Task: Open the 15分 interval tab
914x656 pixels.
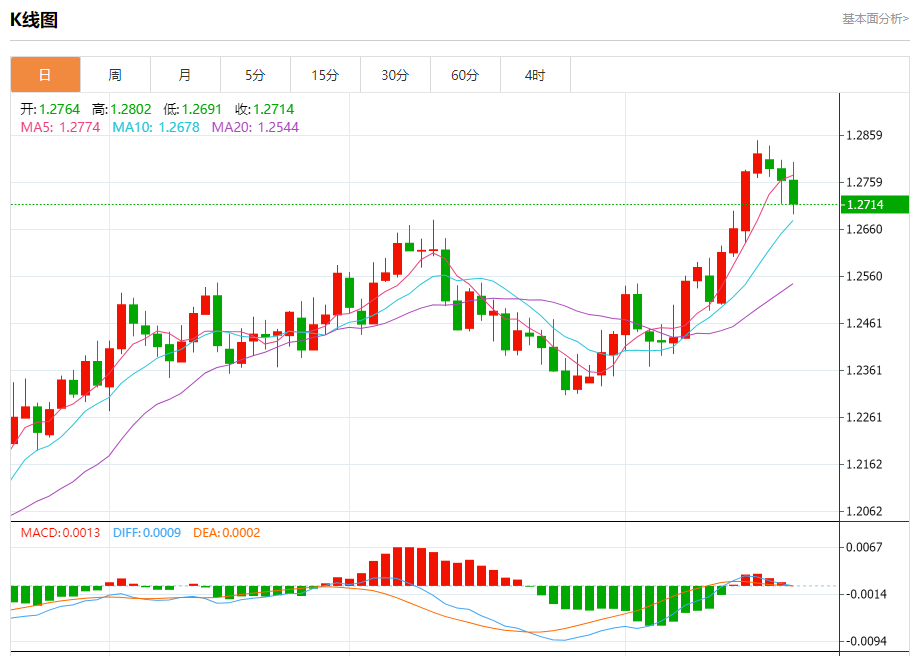Action: click(x=325, y=75)
